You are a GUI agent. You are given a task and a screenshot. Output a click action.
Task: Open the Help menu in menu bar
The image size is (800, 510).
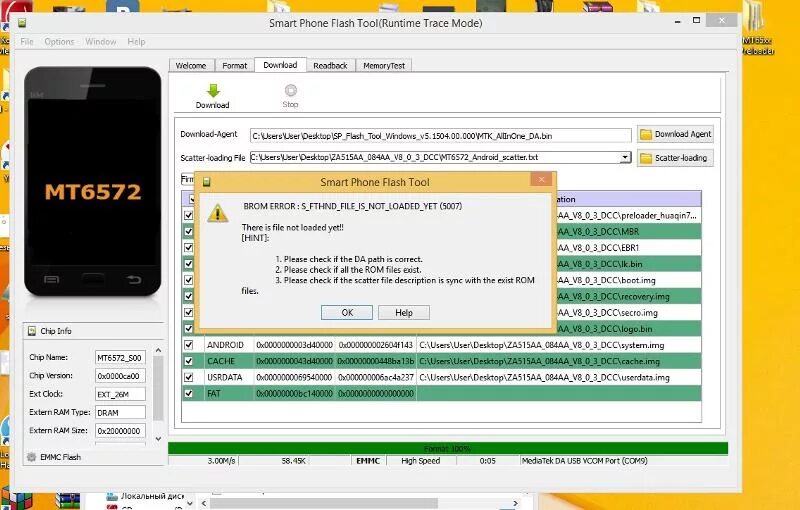tap(136, 42)
